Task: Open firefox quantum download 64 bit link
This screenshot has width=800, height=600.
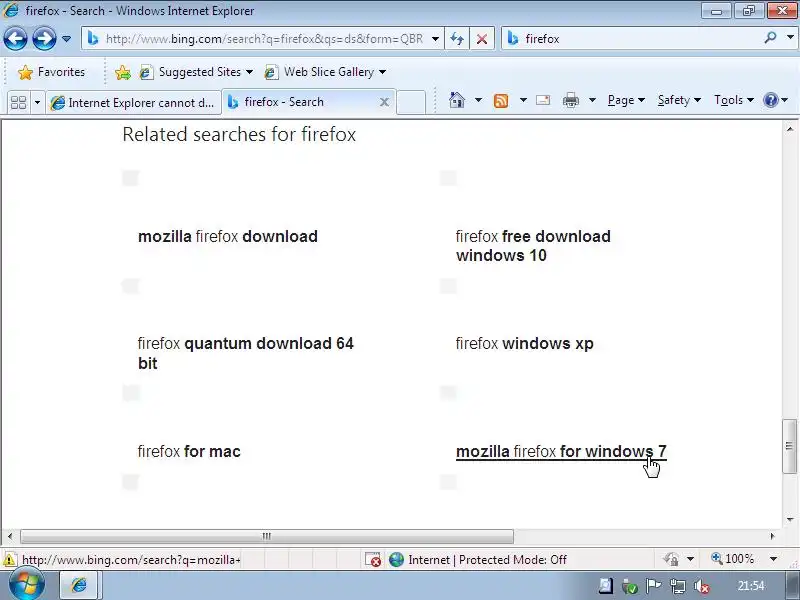Action: pos(245,353)
